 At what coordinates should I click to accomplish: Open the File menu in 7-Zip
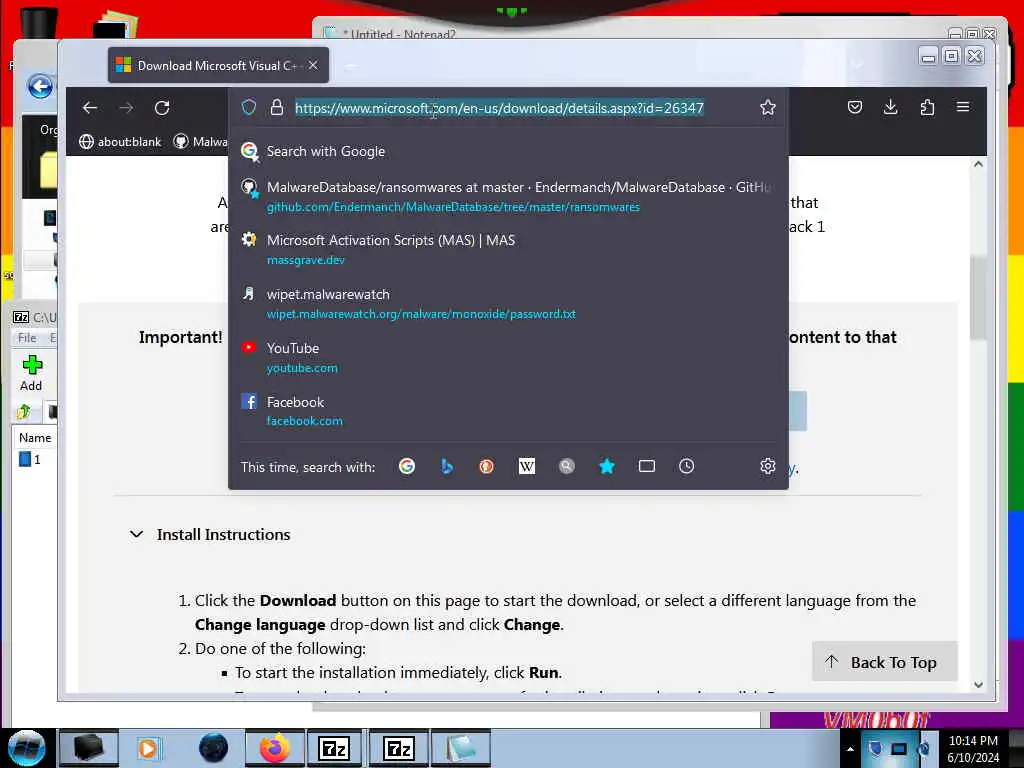point(27,338)
